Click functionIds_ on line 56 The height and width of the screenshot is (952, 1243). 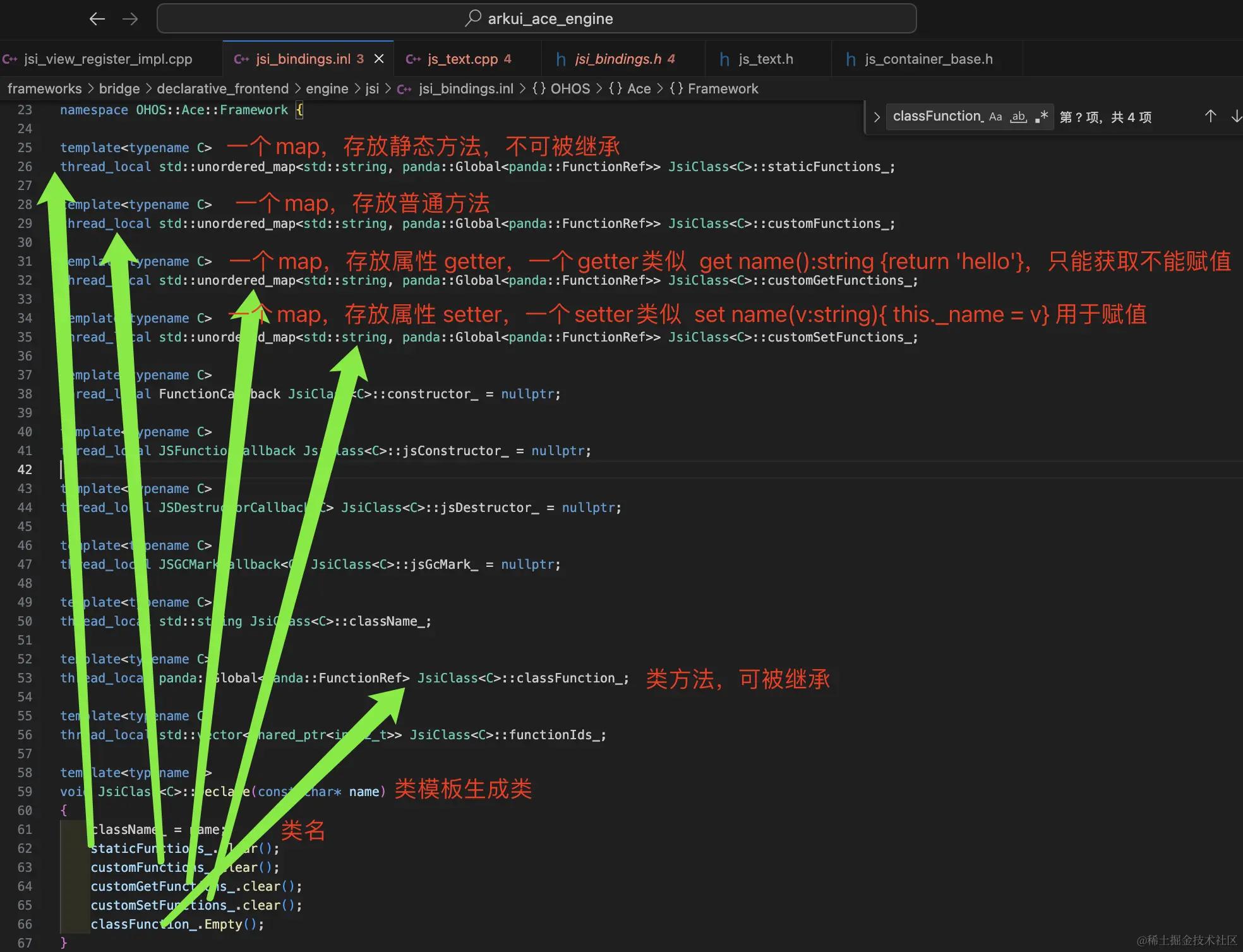point(555,735)
